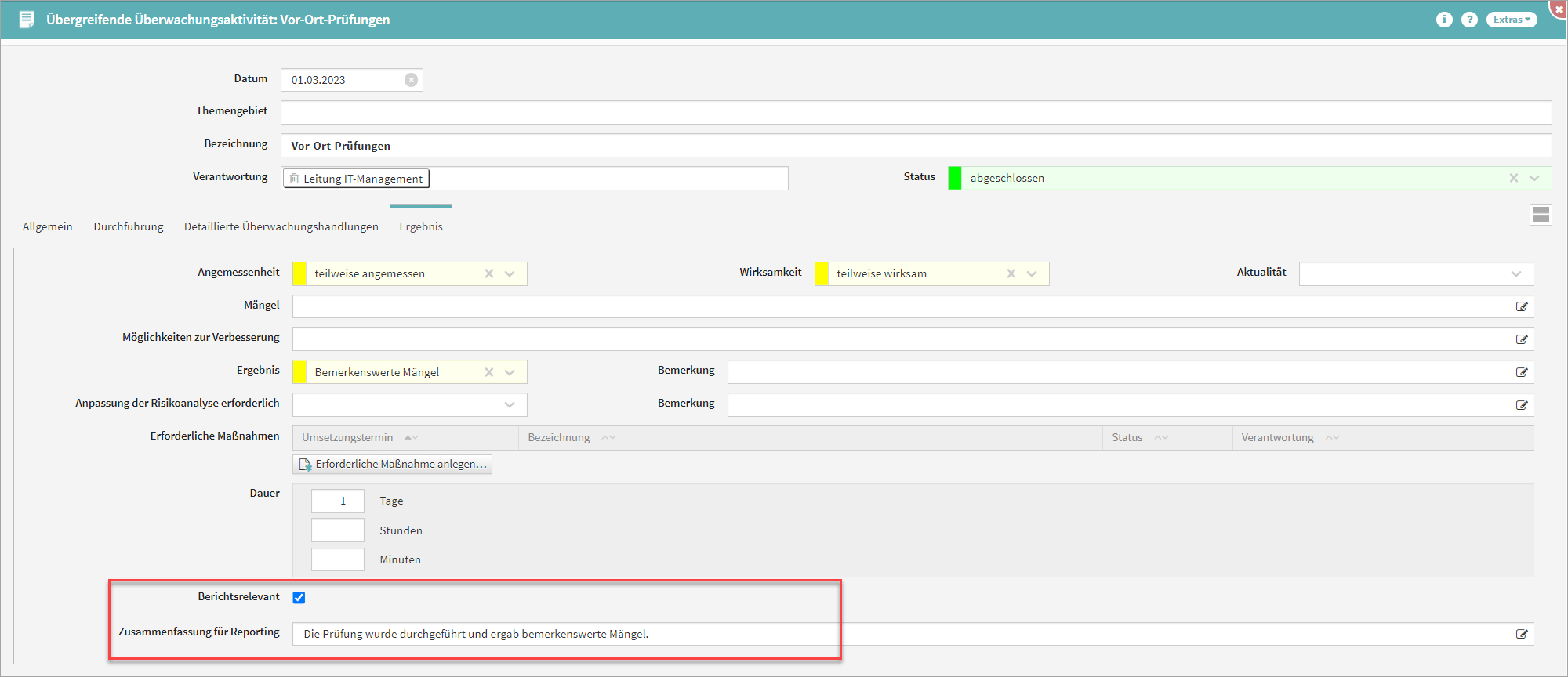The image size is (1568, 677).
Task: Open editor icon for Möglichkeiten zur Verbesserung
Action: (1522, 339)
